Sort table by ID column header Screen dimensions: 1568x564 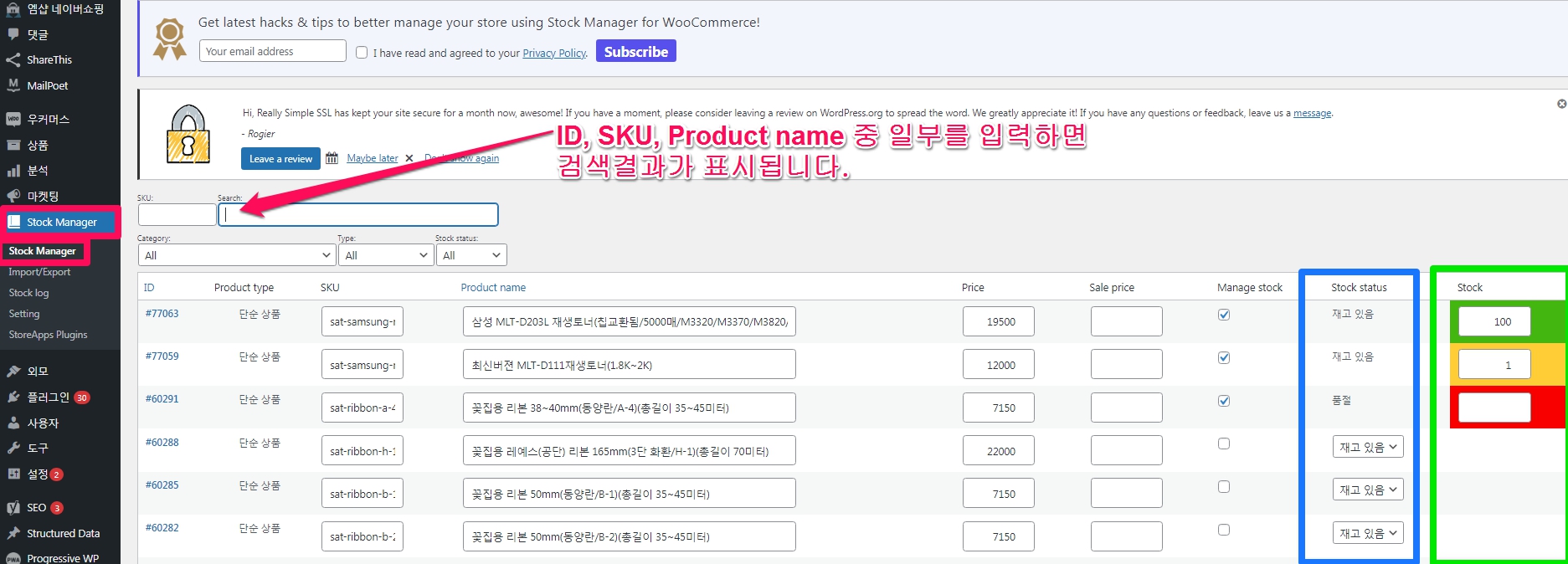(x=149, y=287)
